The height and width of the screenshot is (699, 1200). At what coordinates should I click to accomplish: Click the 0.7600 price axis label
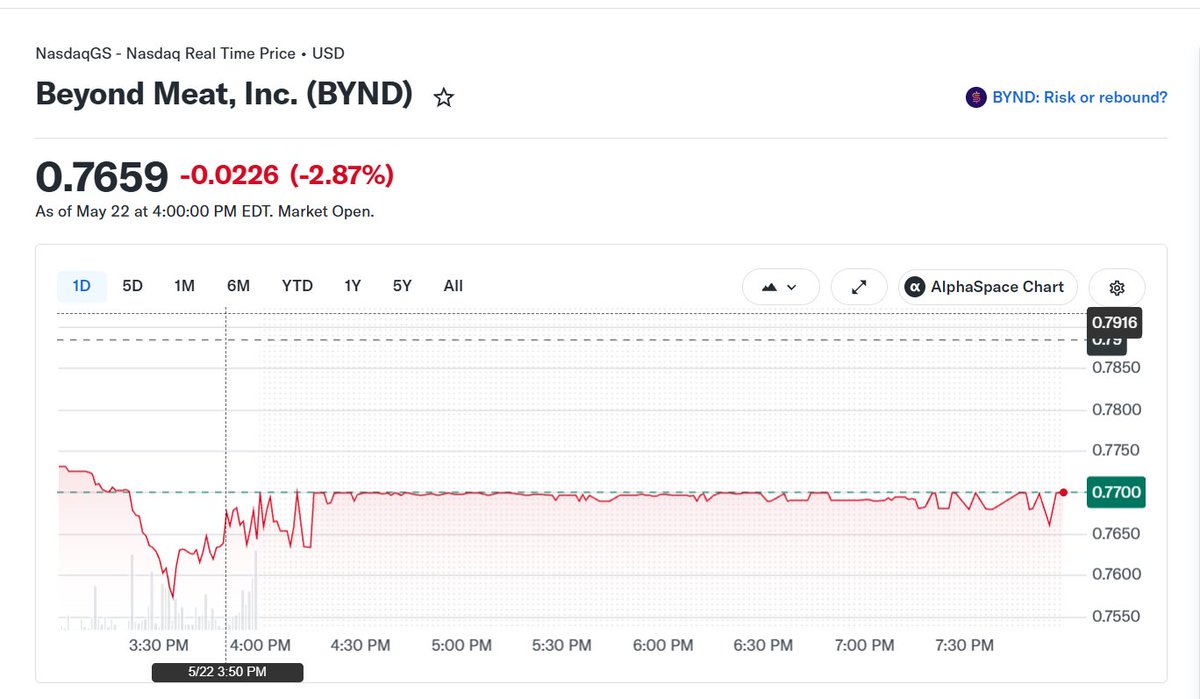coord(1116,575)
